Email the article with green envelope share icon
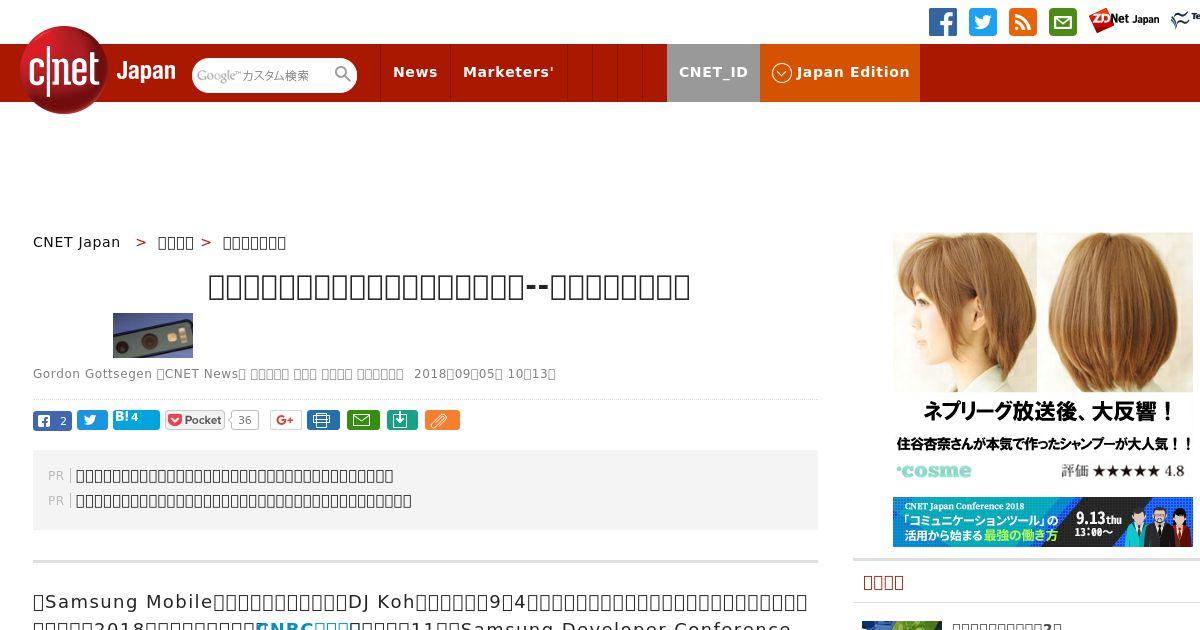This screenshot has width=1200, height=630. point(363,420)
